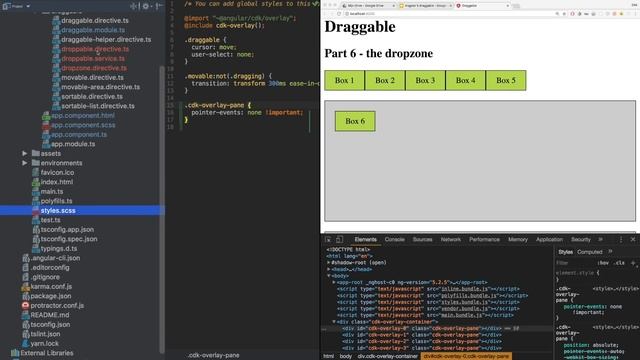640x360 pixels.
Task: Expand the head element node
Action: tap(329, 269)
